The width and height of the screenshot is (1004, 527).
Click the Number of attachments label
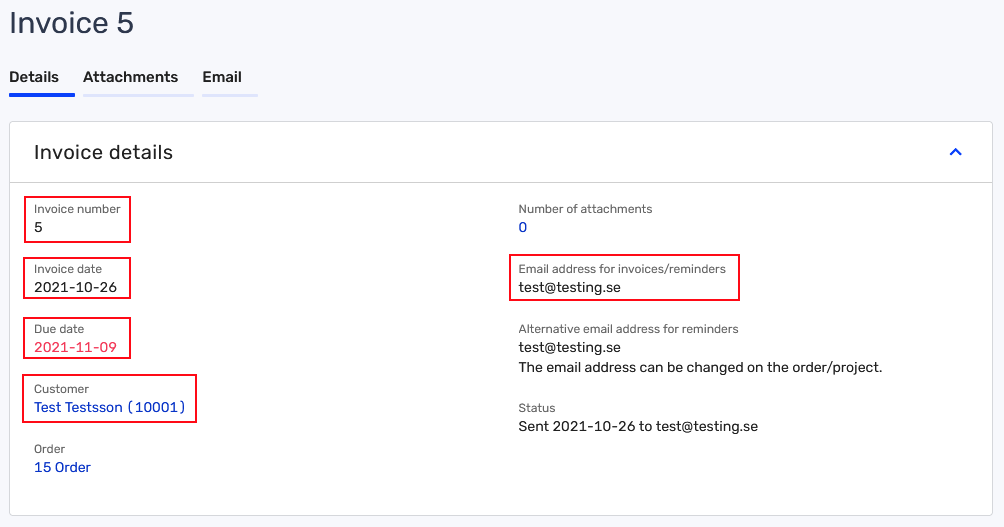[x=585, y=209]
